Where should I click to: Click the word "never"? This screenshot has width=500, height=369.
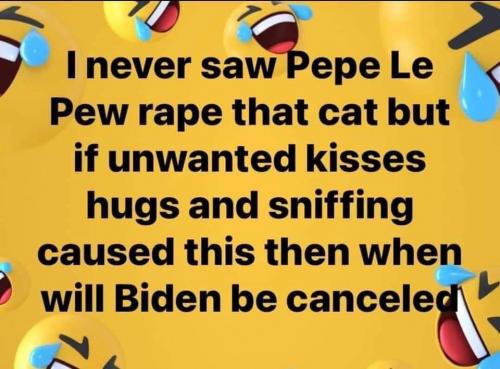coord(138,67)
